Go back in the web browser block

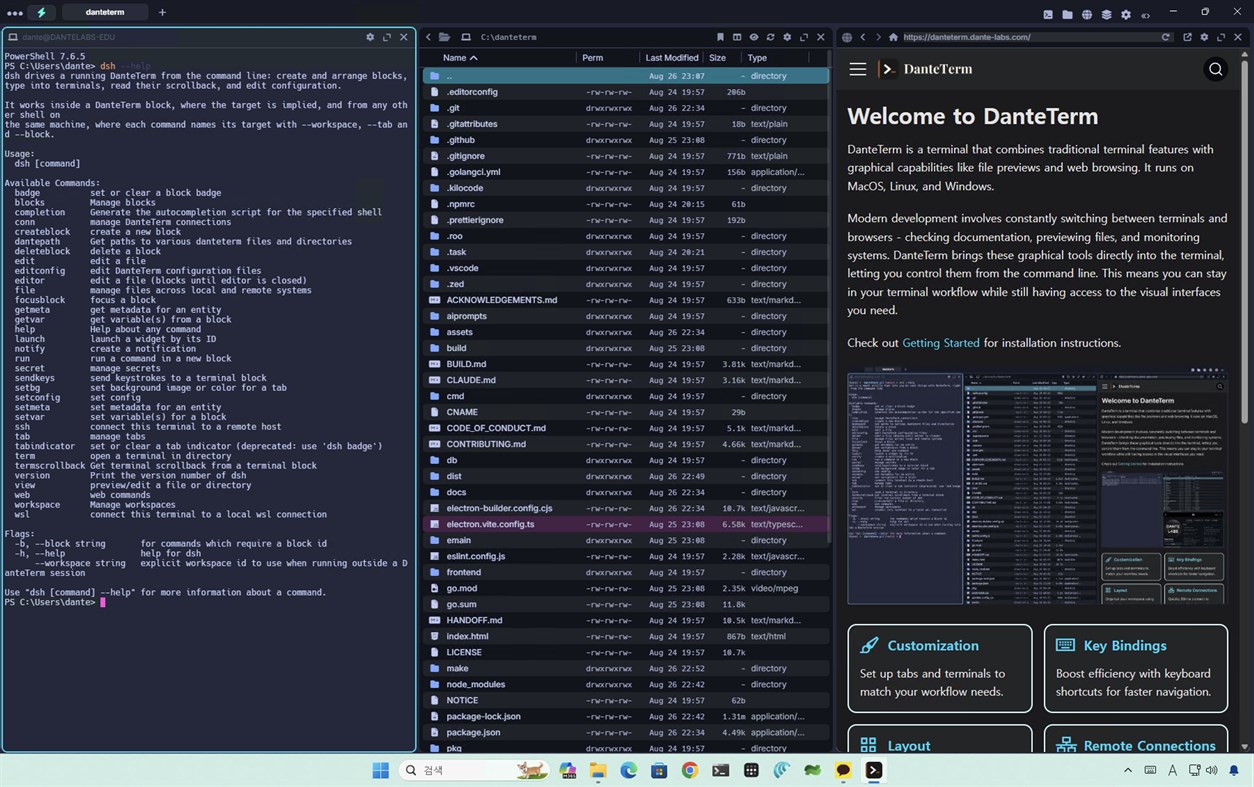coord(863,37)
